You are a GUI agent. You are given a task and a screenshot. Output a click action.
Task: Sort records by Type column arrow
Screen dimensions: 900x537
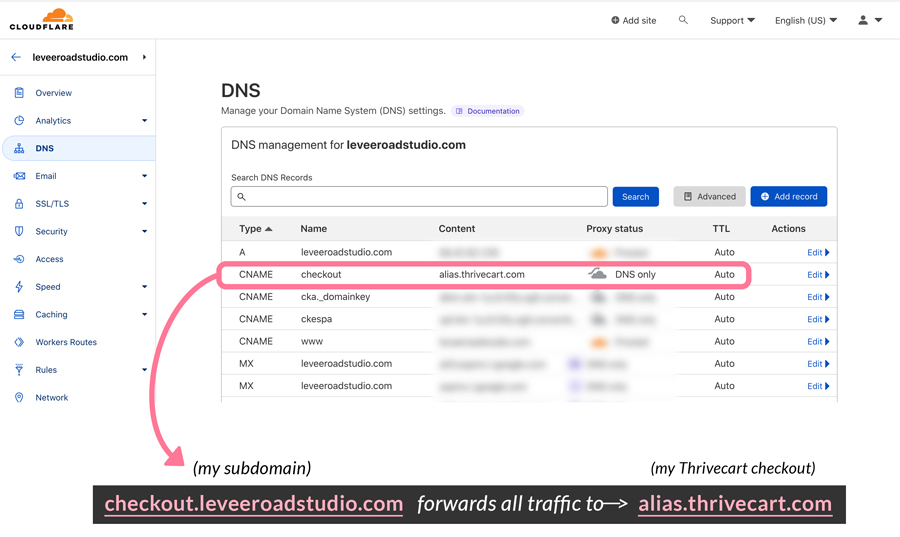point(268,229)
